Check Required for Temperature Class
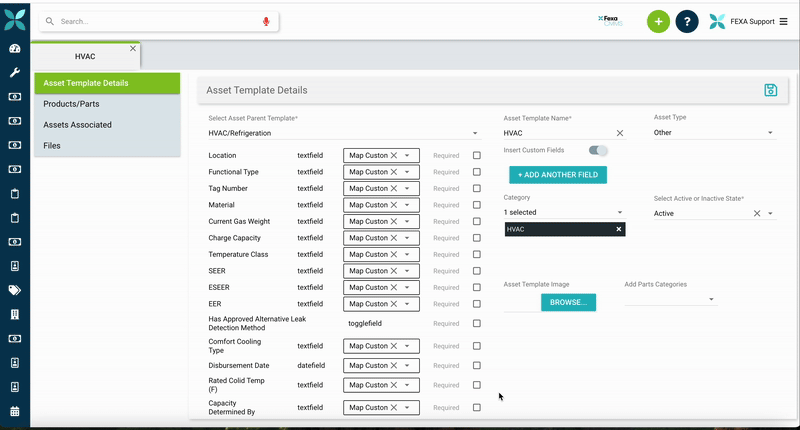The height and width of the screenshot is (430, 800). pyautogui.click(x=477, y=255)
